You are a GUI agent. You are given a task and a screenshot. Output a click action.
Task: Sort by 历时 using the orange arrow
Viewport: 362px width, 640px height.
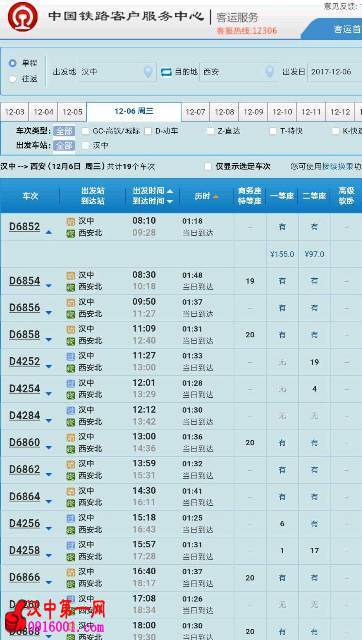215,197
